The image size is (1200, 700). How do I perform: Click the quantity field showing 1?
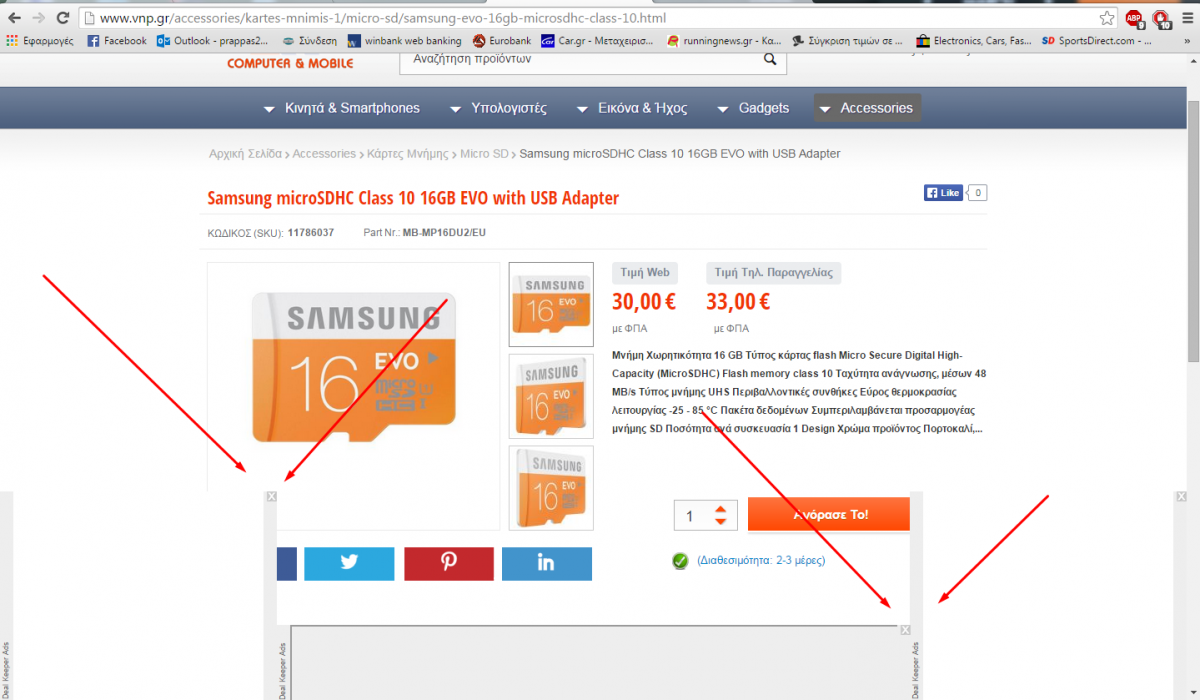click(690, 516)
